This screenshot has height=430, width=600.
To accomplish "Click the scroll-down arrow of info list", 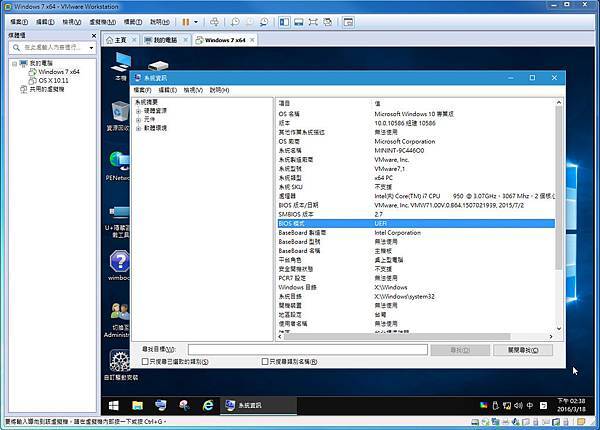I will pyautogui.click(x=559, y=328).
